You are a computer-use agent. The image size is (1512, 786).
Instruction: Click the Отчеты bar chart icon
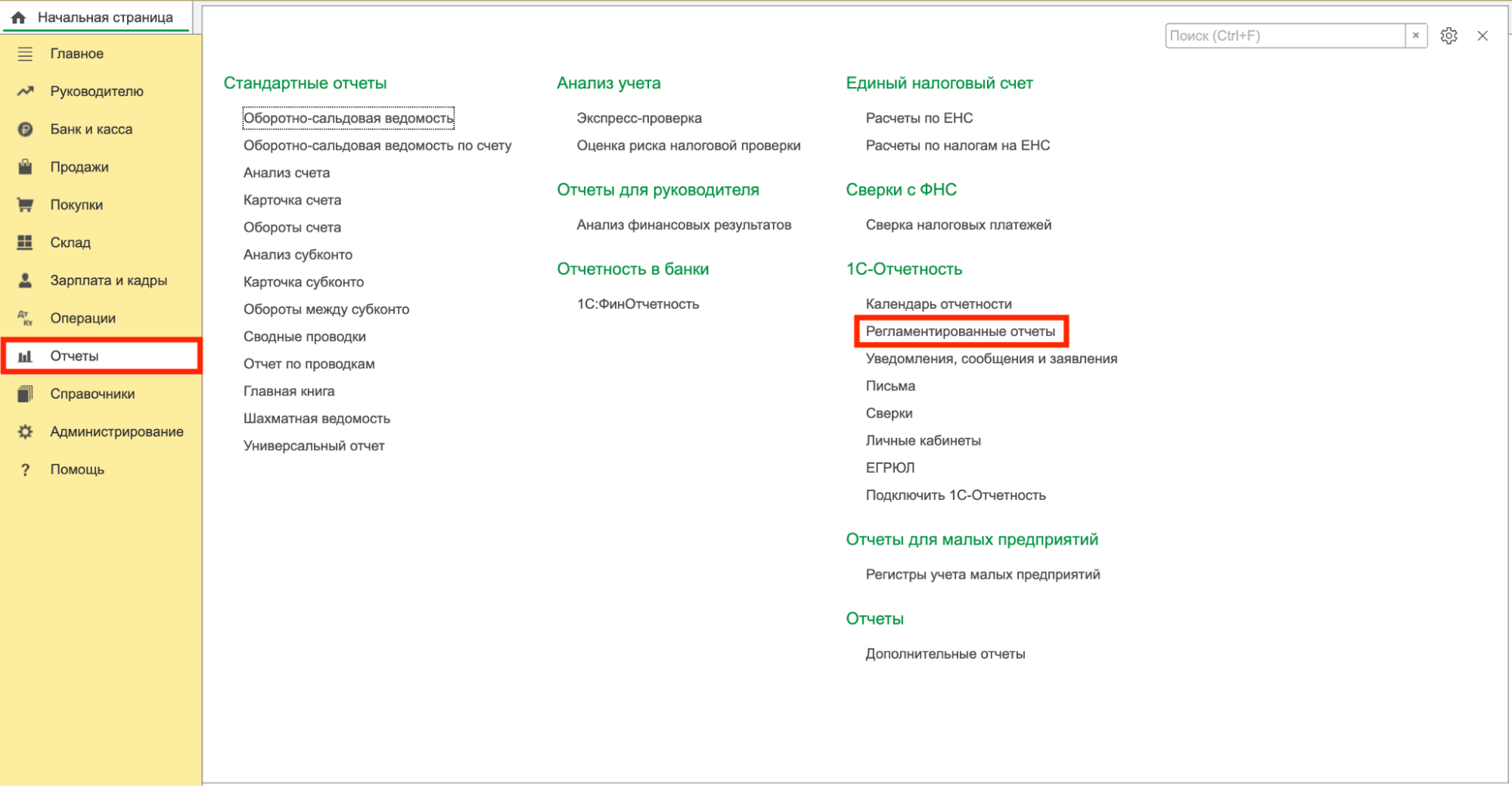click(x=25, y=356)
